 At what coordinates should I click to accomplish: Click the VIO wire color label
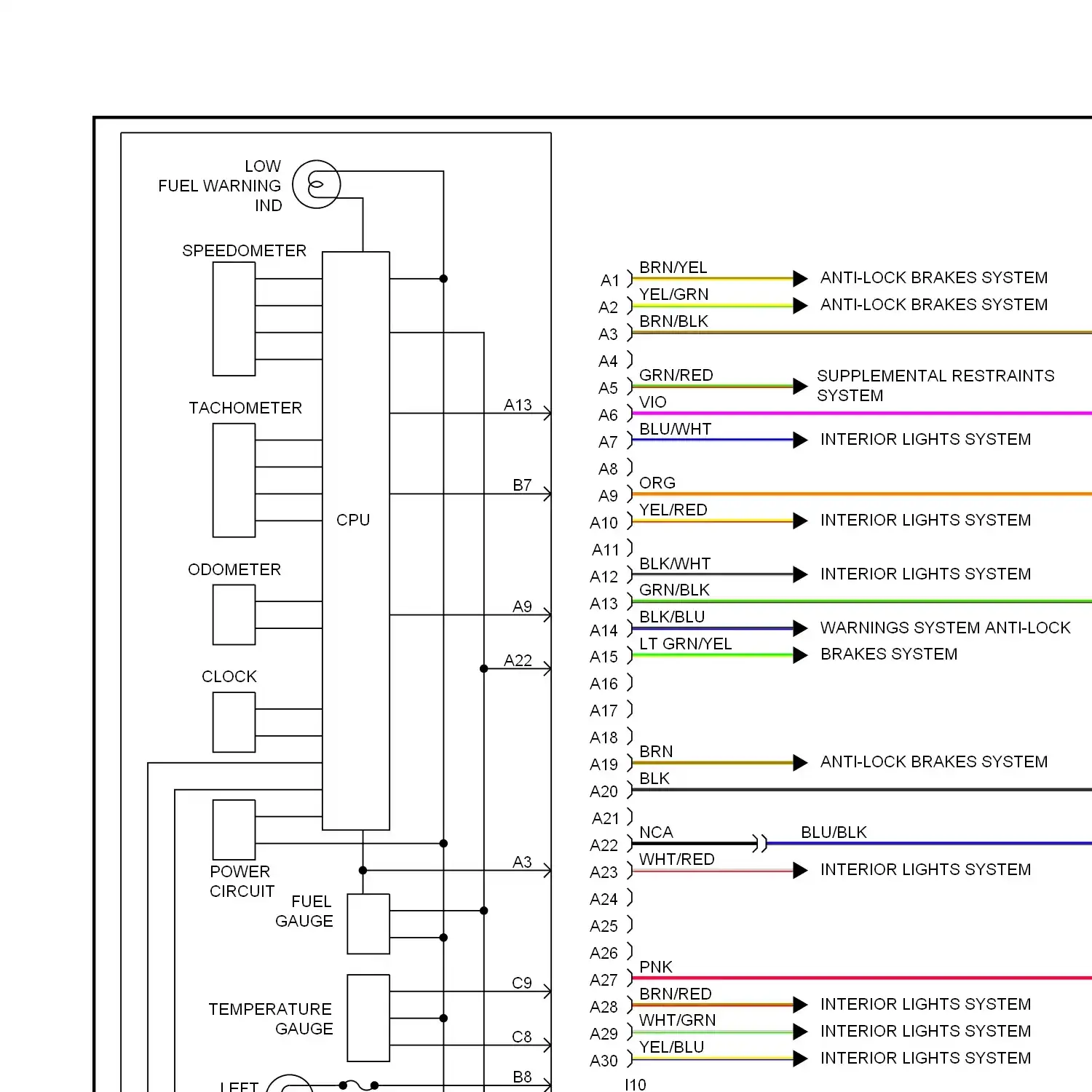coord(653,402)
